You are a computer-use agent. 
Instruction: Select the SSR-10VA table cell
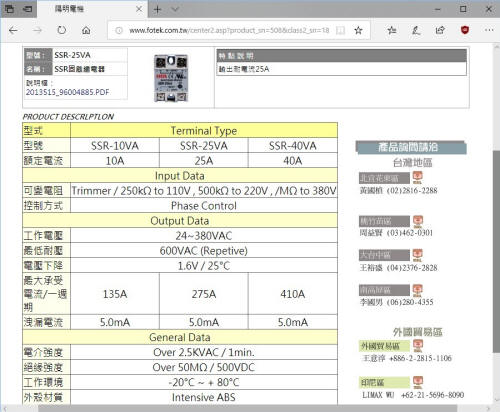click(x=115, y=145)
